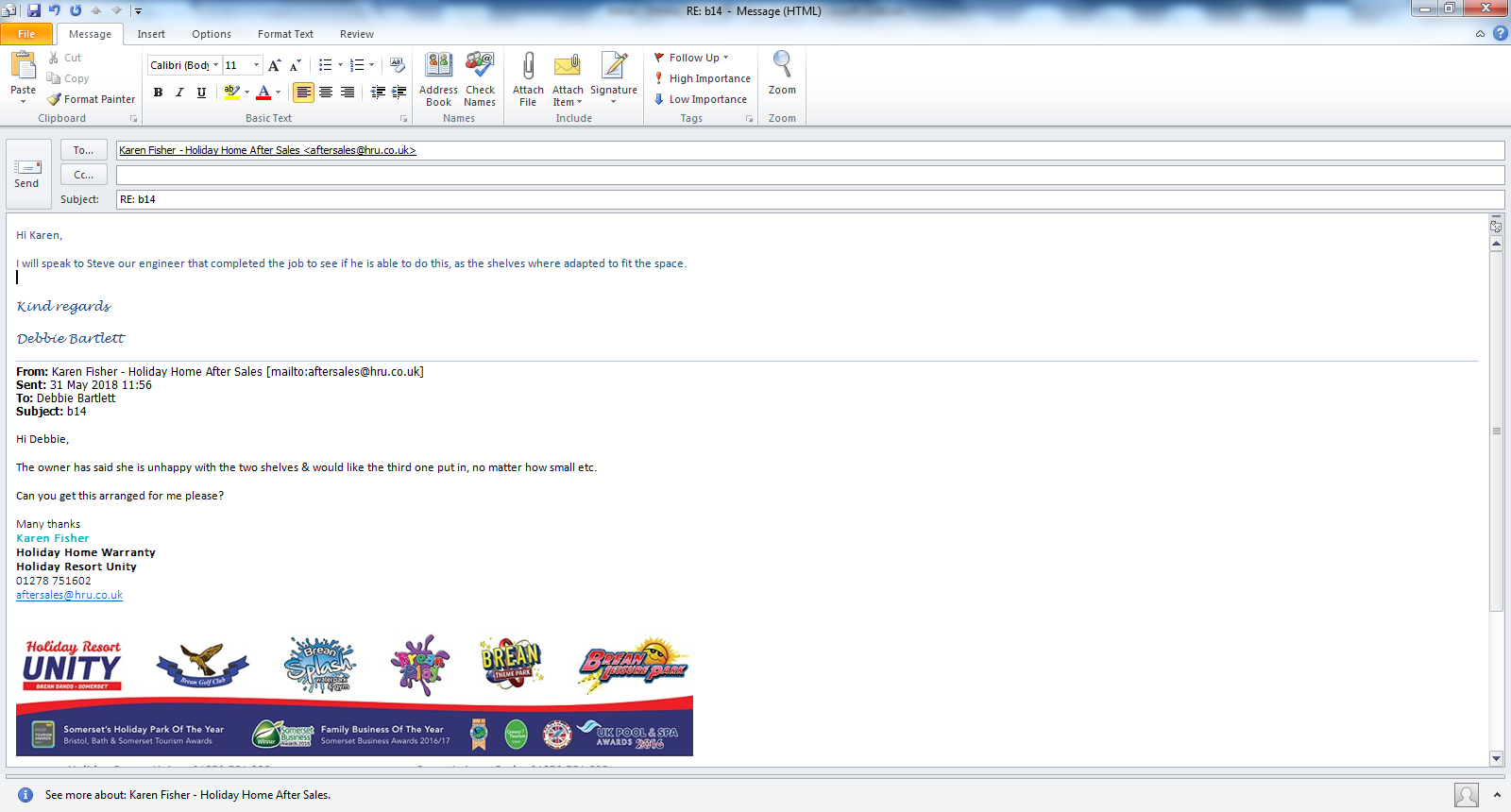The height and width of the screenshot is (812, 1511).
Task: Switch to the Insert tab
Action: coord(151,34)
